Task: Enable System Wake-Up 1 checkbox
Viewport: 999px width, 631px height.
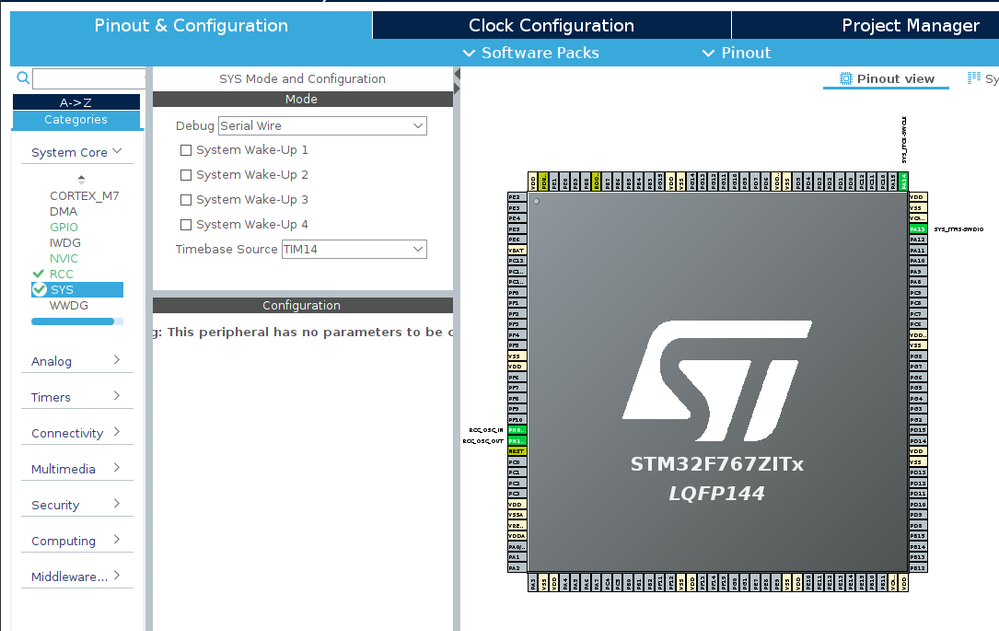Action: [186, 150]
